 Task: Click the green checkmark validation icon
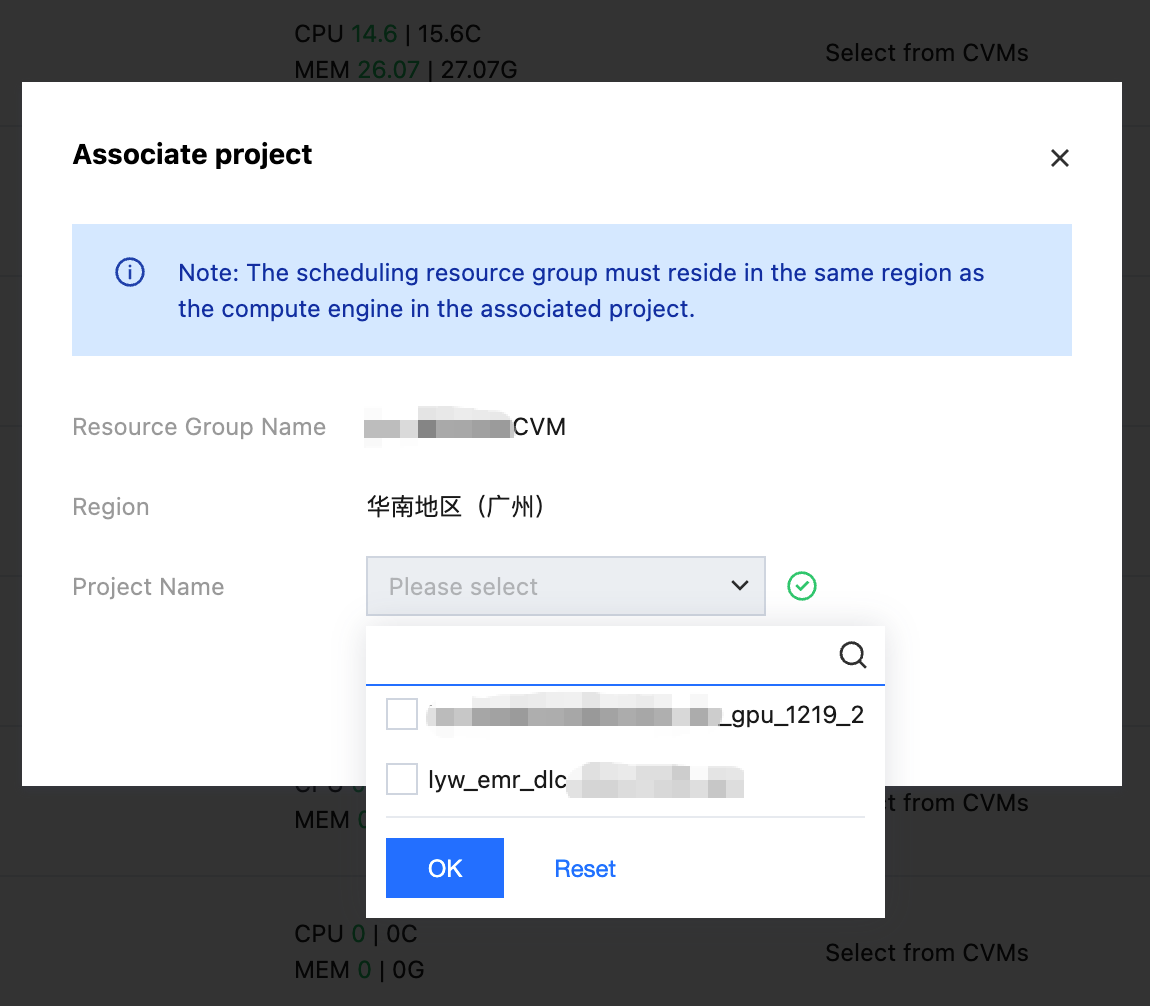pyautogui.click(x=801, y=586)
